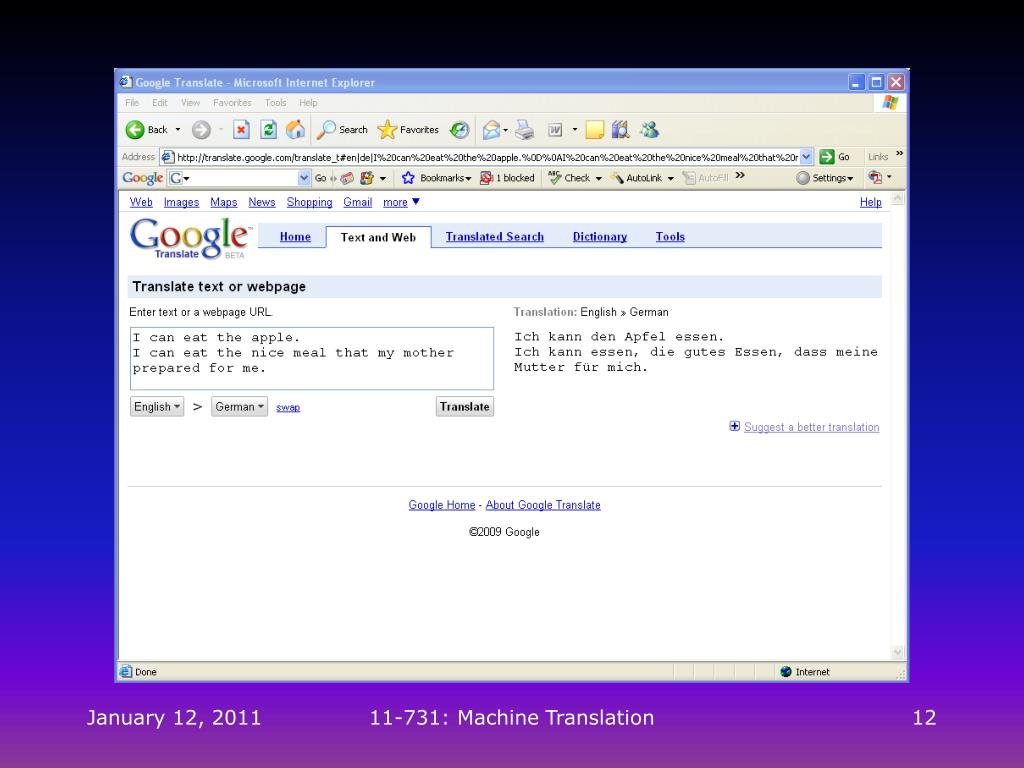The height and width of the screenshot is (768, 1024).
Task: Expand the Check dropdown arrow
Action: click(598, 178)
